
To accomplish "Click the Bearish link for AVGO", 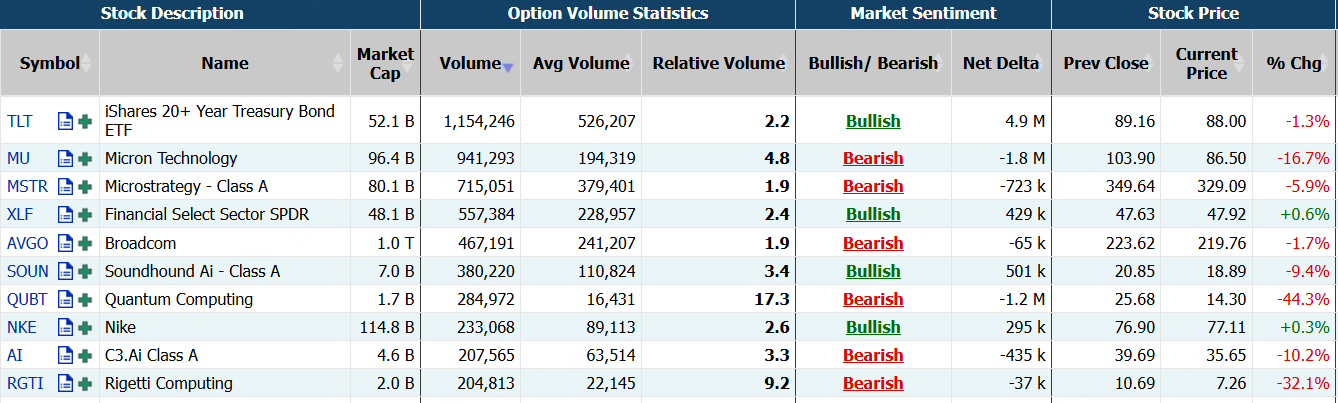I will [873, 243].
